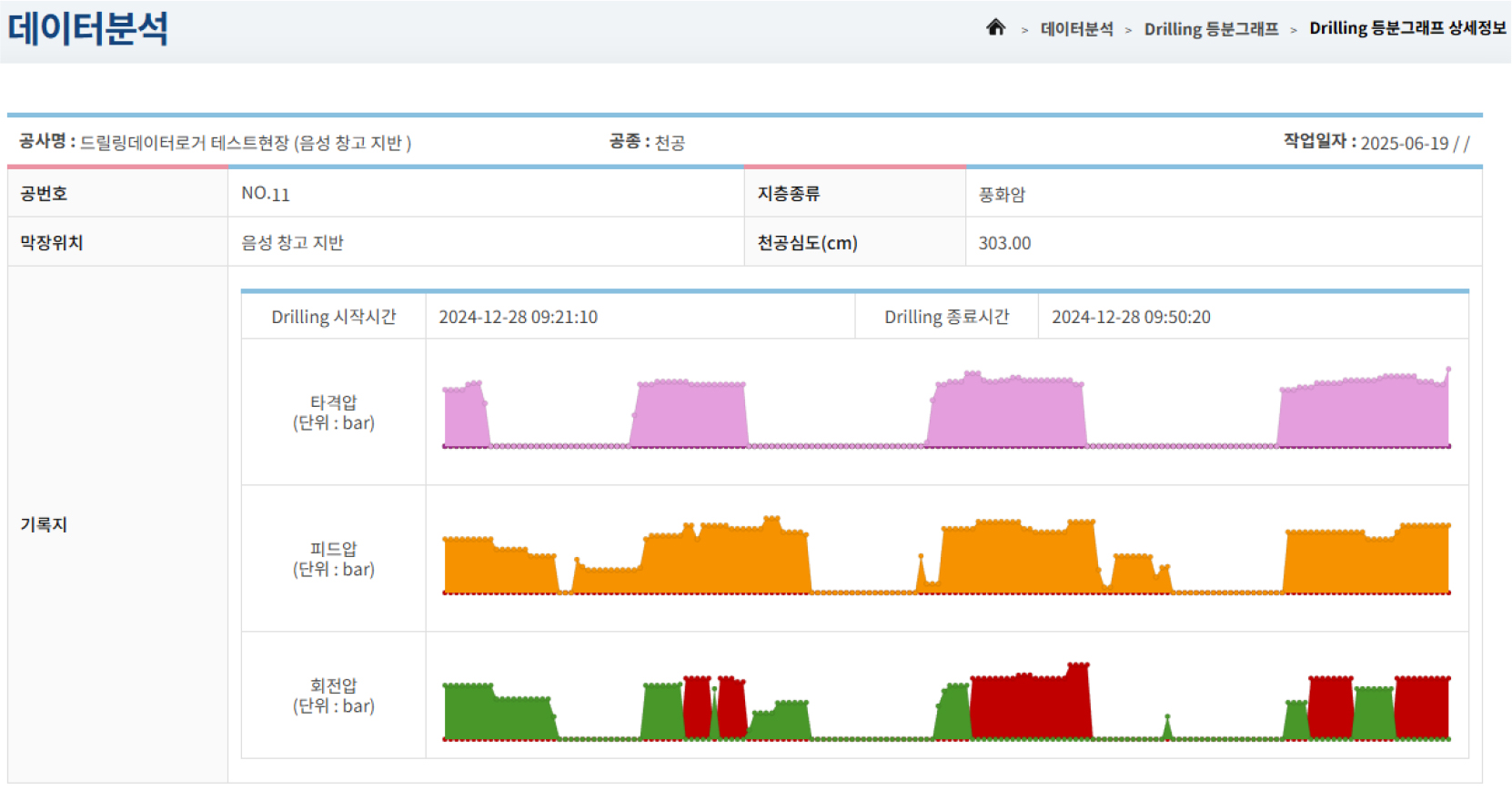Click the 303.00 천공심도 value
This screenshot has height=801, width=1512.
pyautogui.click(x=1004, y=243)
